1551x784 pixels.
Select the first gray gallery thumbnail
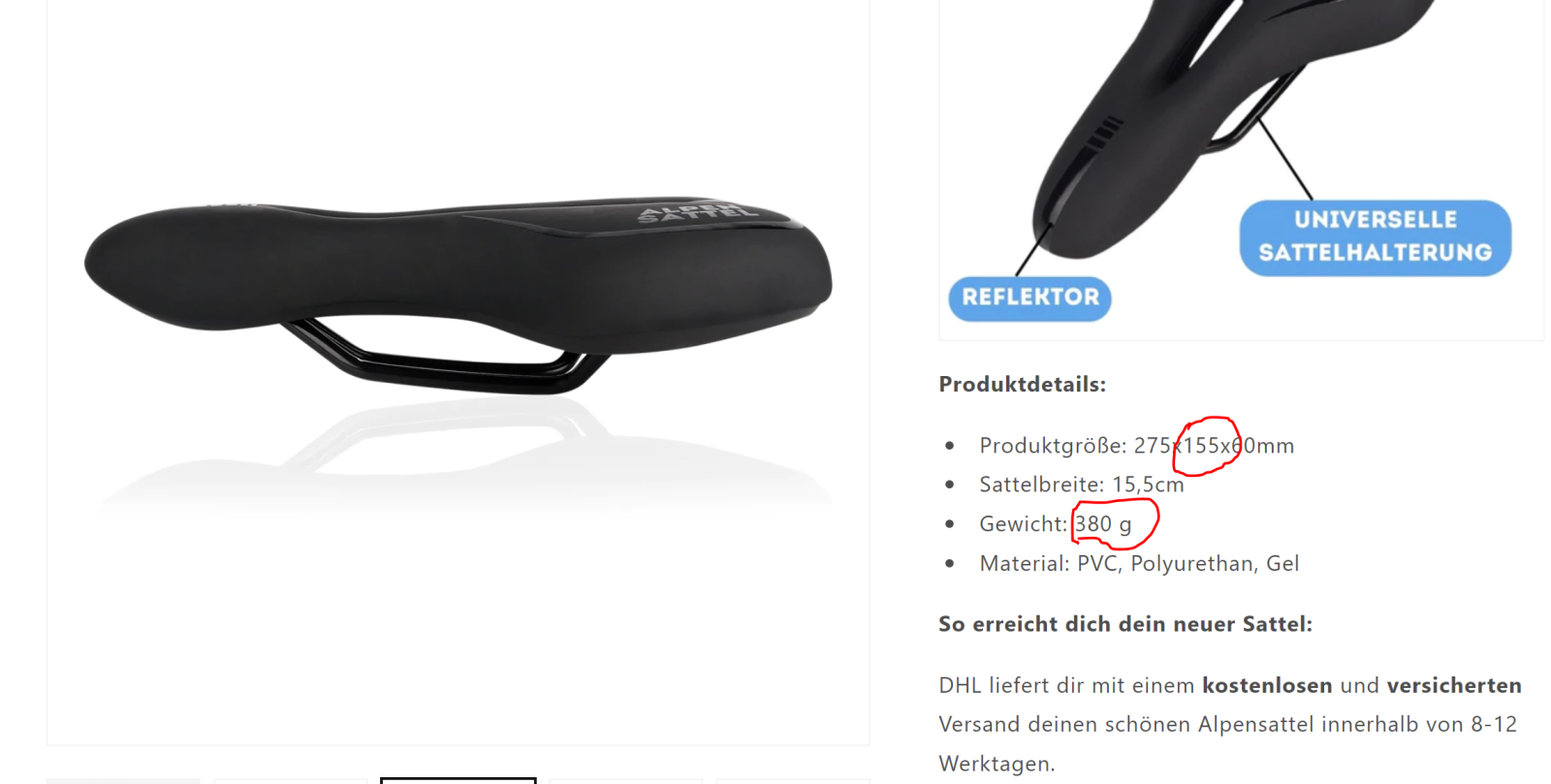[123, 781]
